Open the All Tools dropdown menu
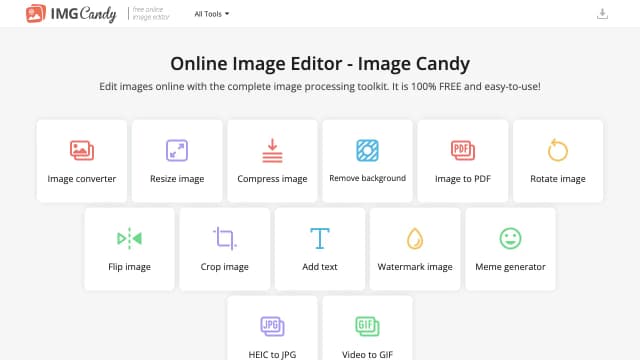 [211, 14]
